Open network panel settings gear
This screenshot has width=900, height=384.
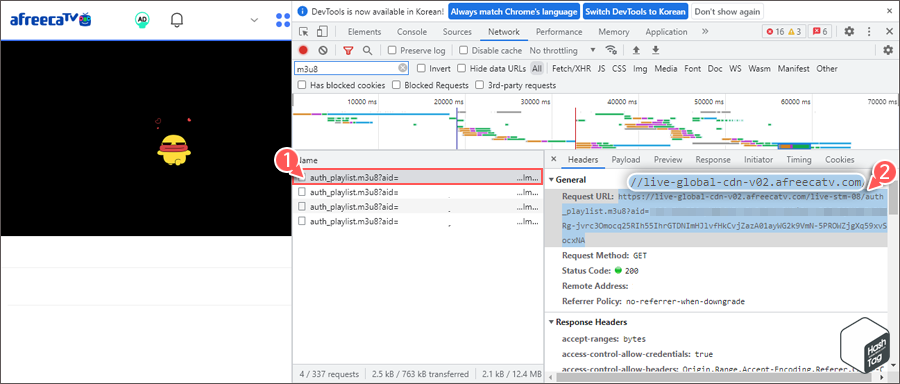(x=889, y=51)
